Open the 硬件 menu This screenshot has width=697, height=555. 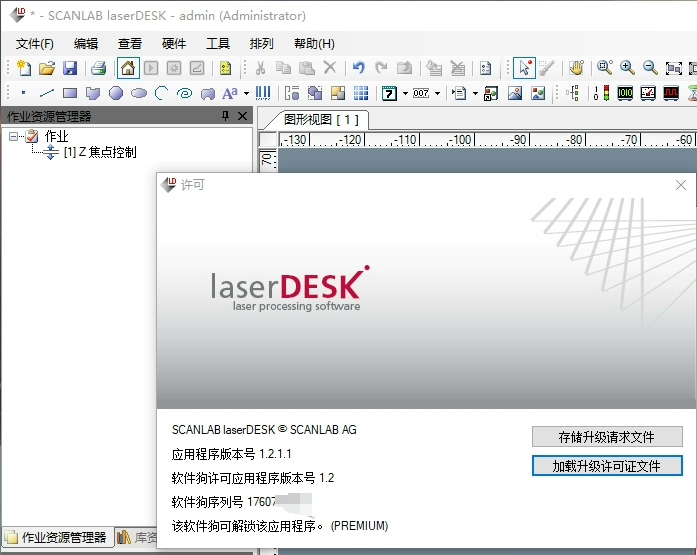[174, 44]
